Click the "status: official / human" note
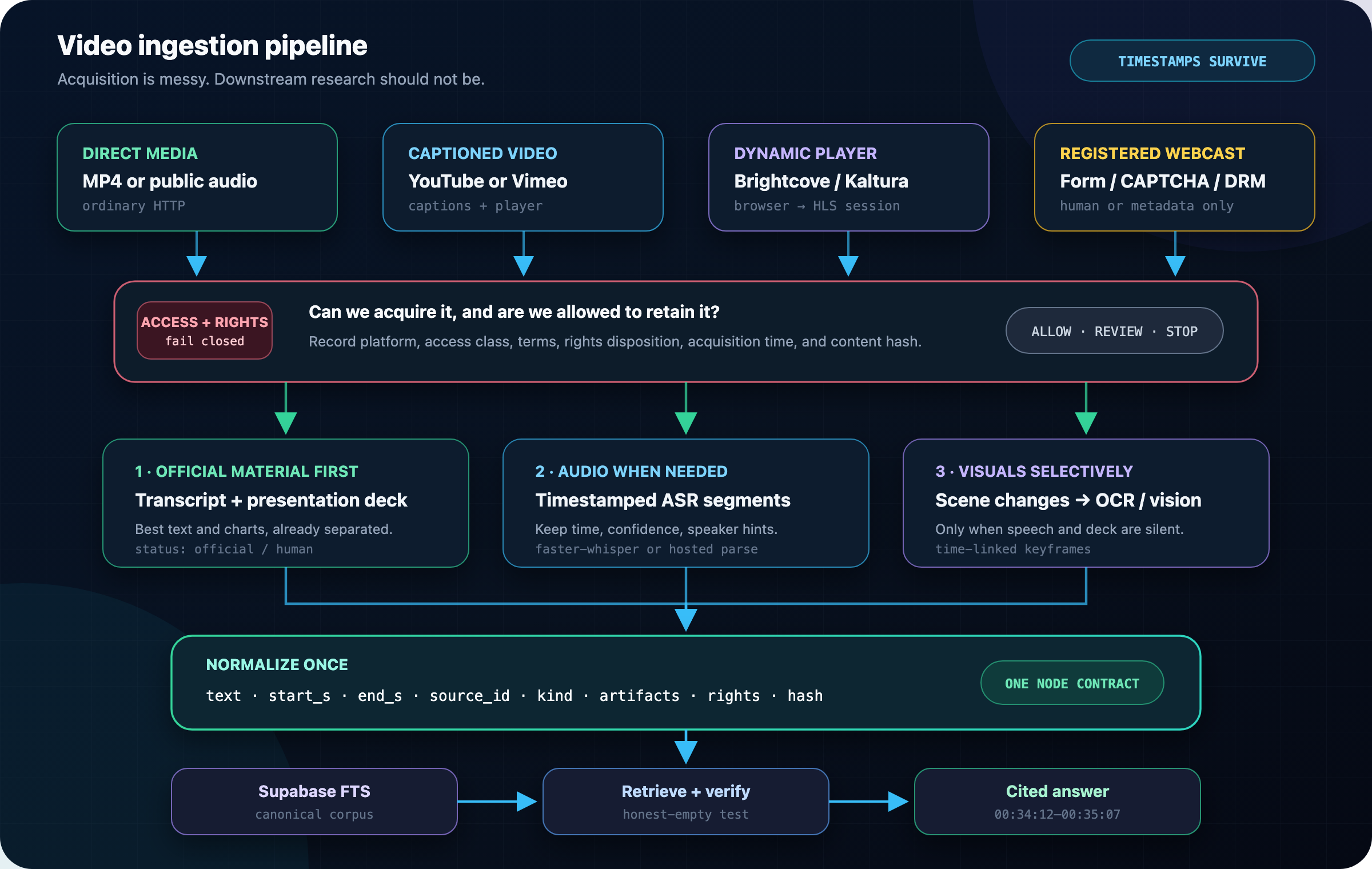1372x869 pixels. pos(224,549)
